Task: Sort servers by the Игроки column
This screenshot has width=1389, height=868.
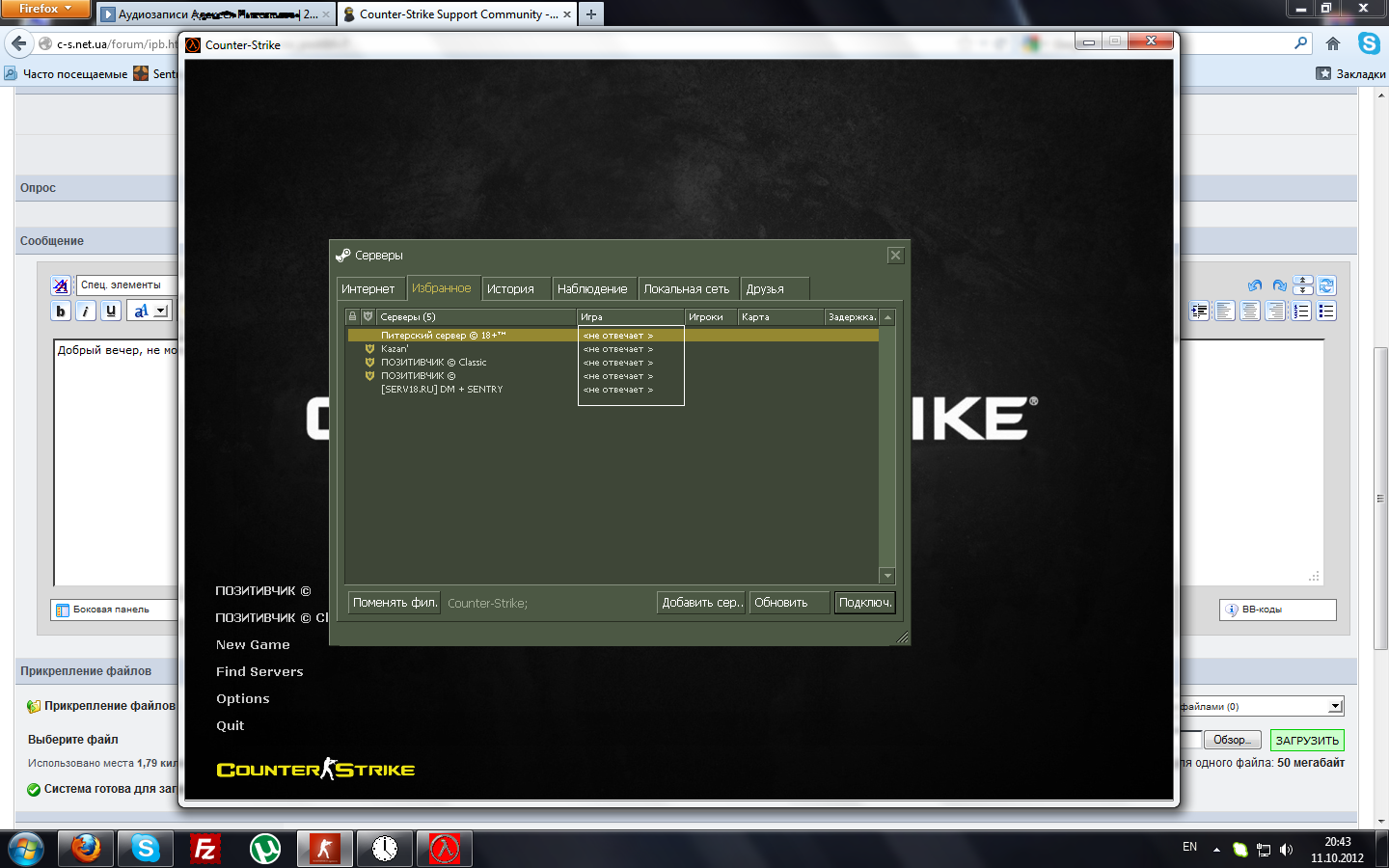Action: tap(711, 316)
